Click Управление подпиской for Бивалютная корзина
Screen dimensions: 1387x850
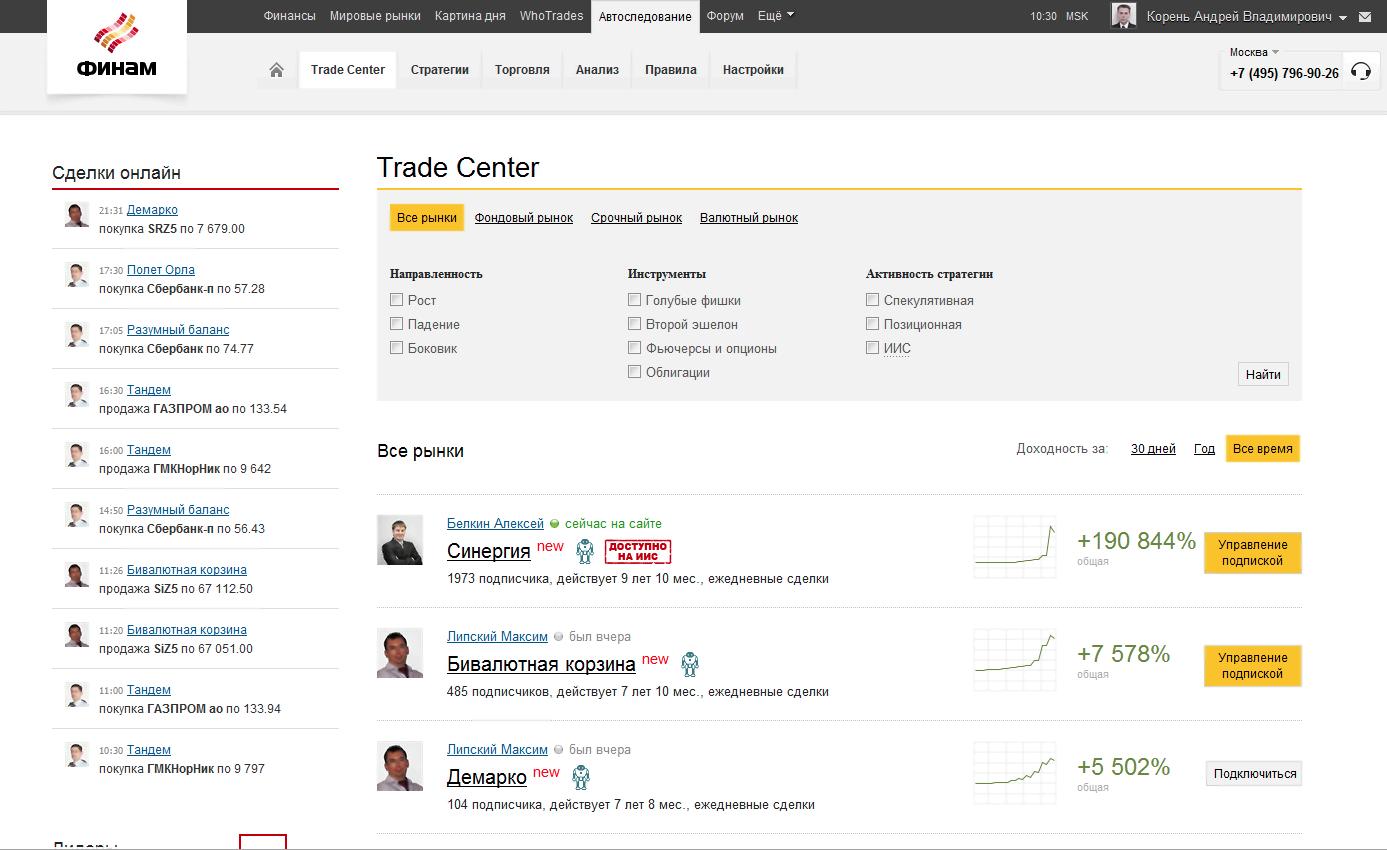tap(1253, 666)
